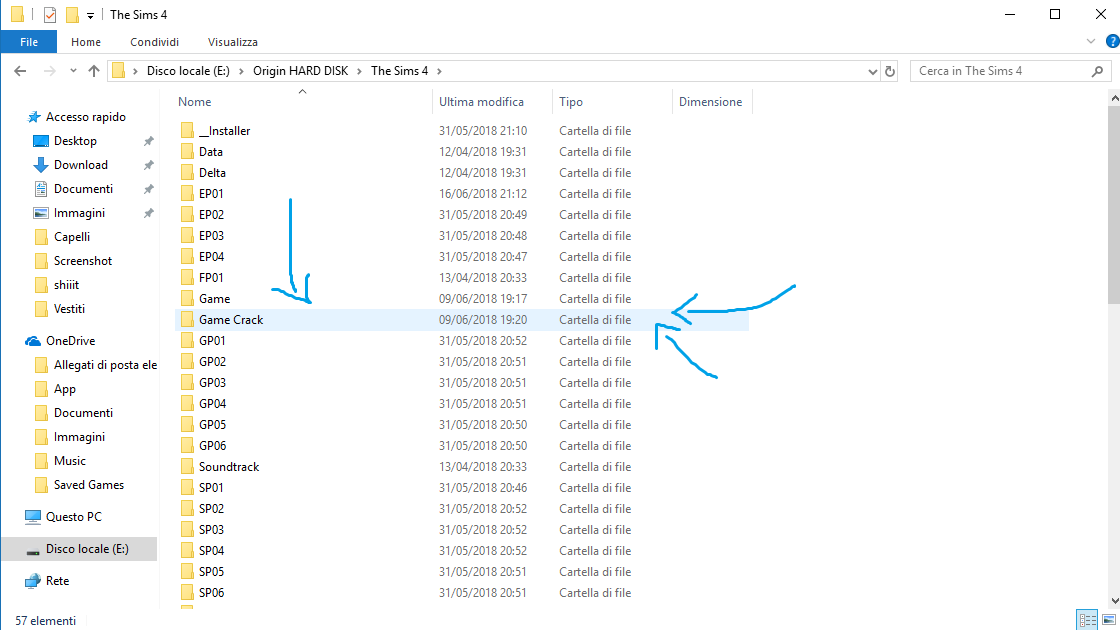Click the pin icon next to Desktop

(x=149, y=141)
